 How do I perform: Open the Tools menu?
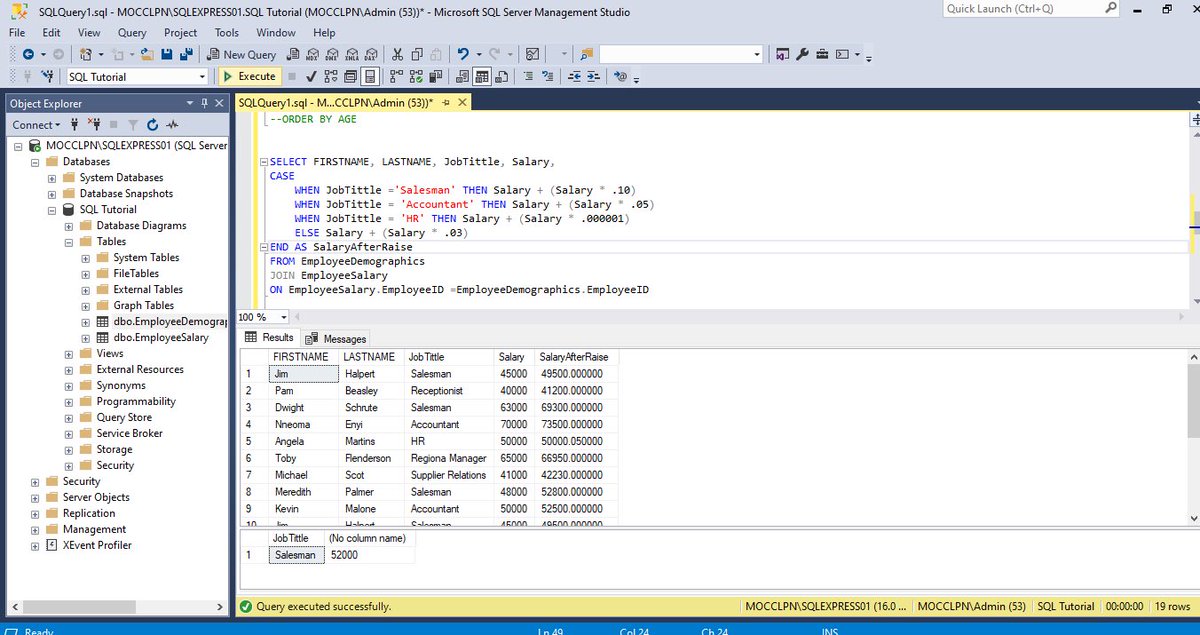227,32
